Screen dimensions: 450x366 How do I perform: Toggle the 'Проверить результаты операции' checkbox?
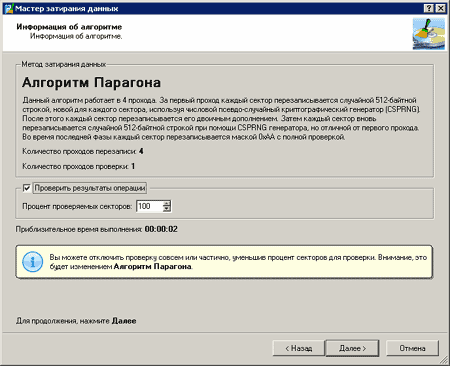tap(27, 188)
